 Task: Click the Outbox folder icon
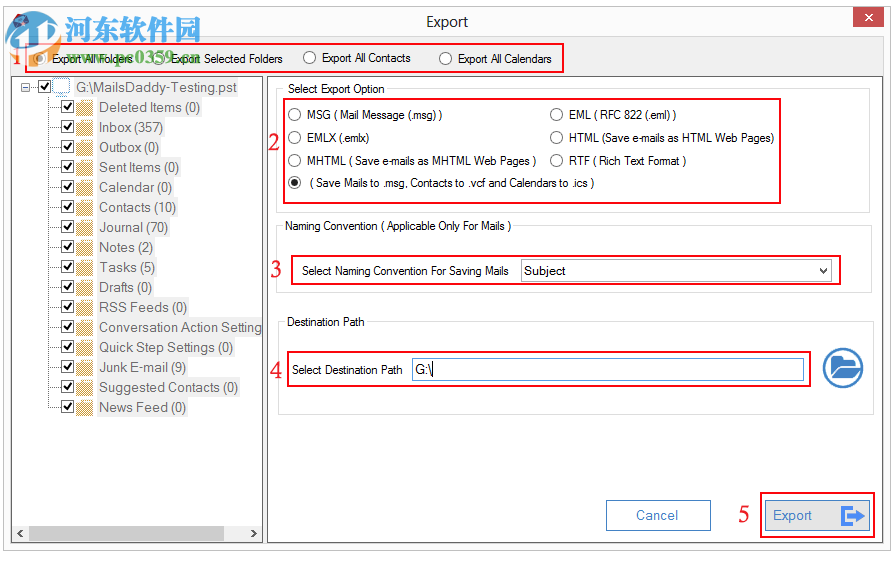[x=84, y=147]
